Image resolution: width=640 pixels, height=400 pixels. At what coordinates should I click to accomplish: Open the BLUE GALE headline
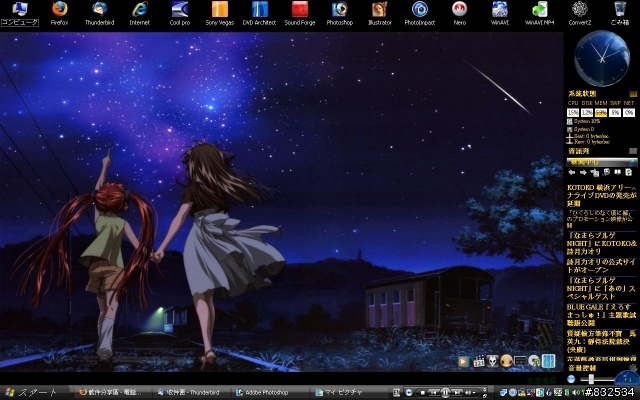tap(602, 315)
